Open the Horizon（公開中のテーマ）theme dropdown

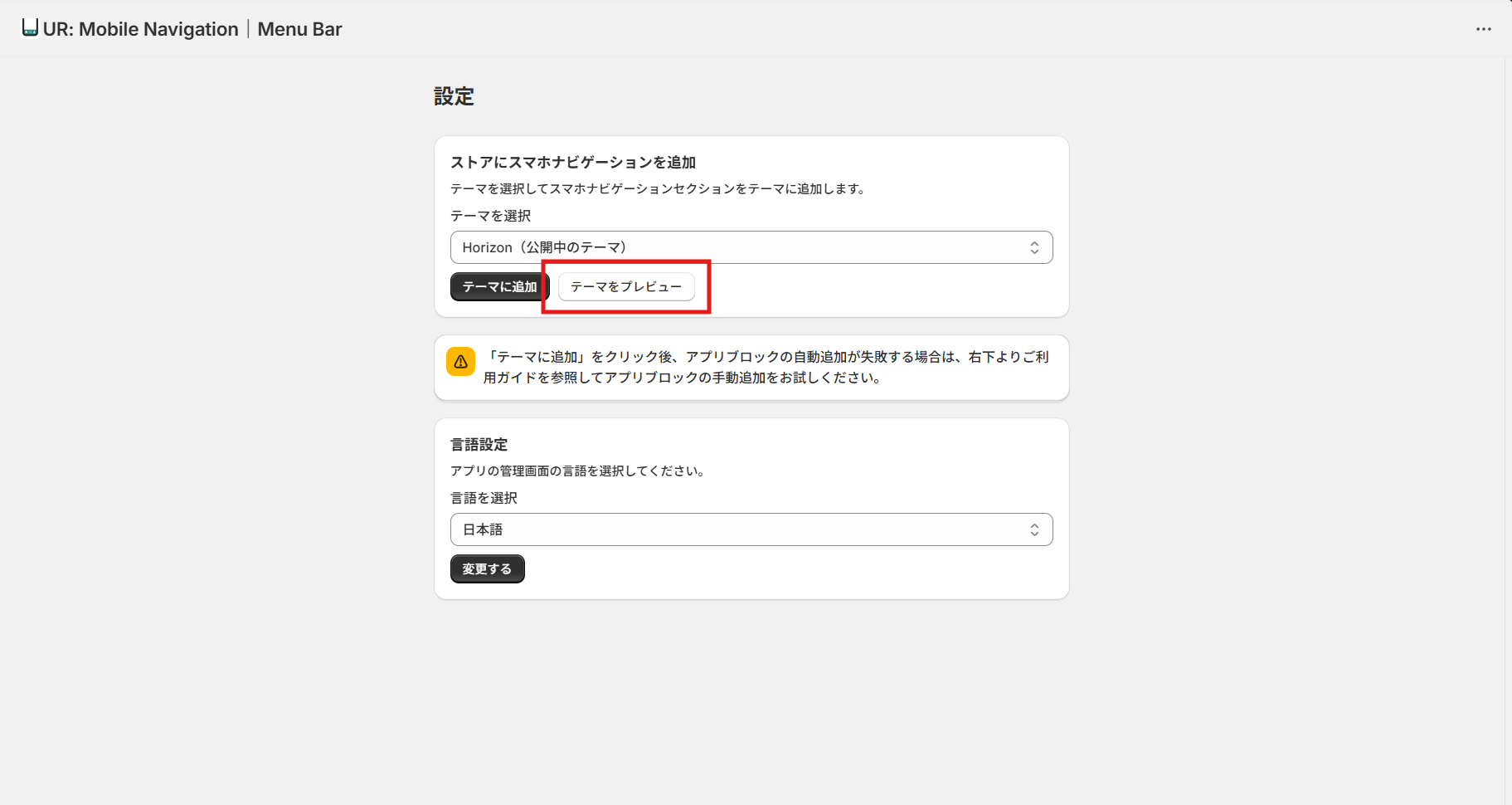pos(751,246)
